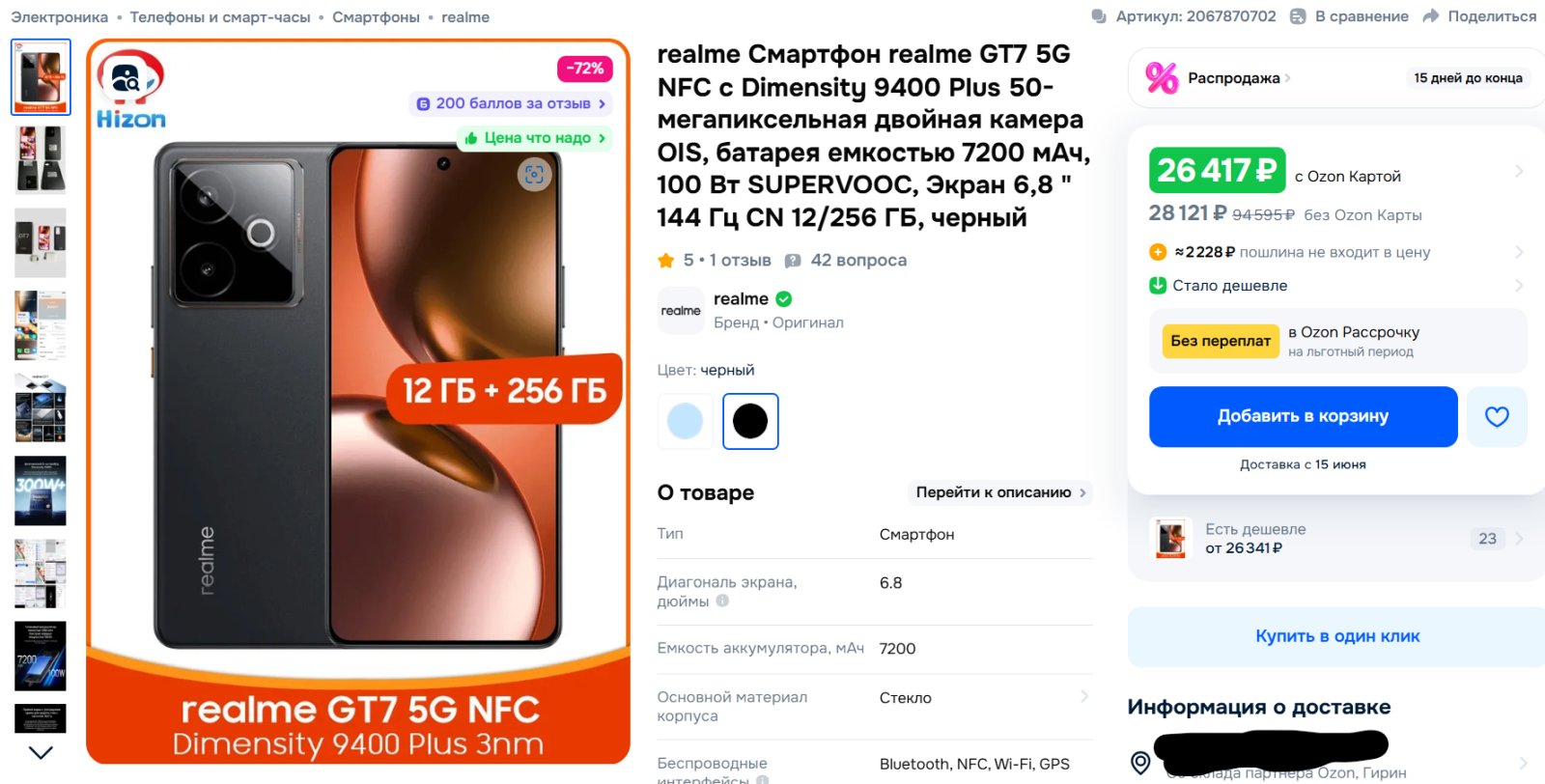Select the black color option
1545x784 pixels.
[x=750, y=421]
